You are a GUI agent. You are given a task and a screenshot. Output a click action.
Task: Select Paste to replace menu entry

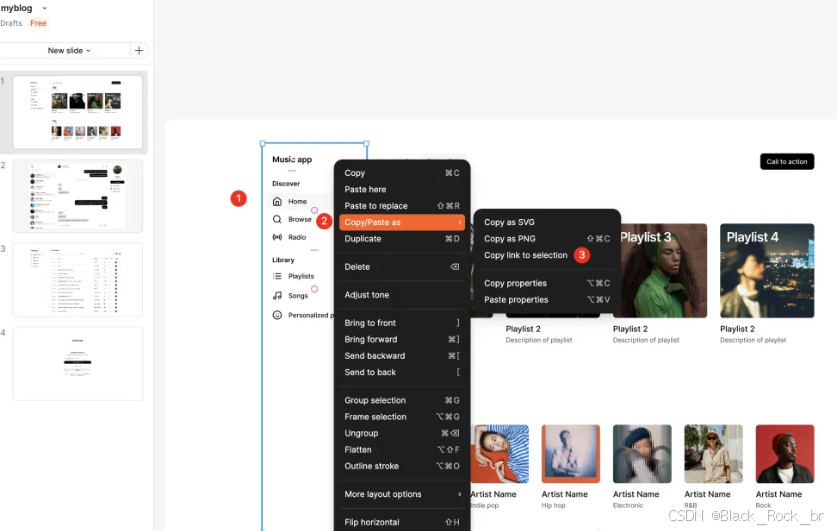[x=402, y=206]
